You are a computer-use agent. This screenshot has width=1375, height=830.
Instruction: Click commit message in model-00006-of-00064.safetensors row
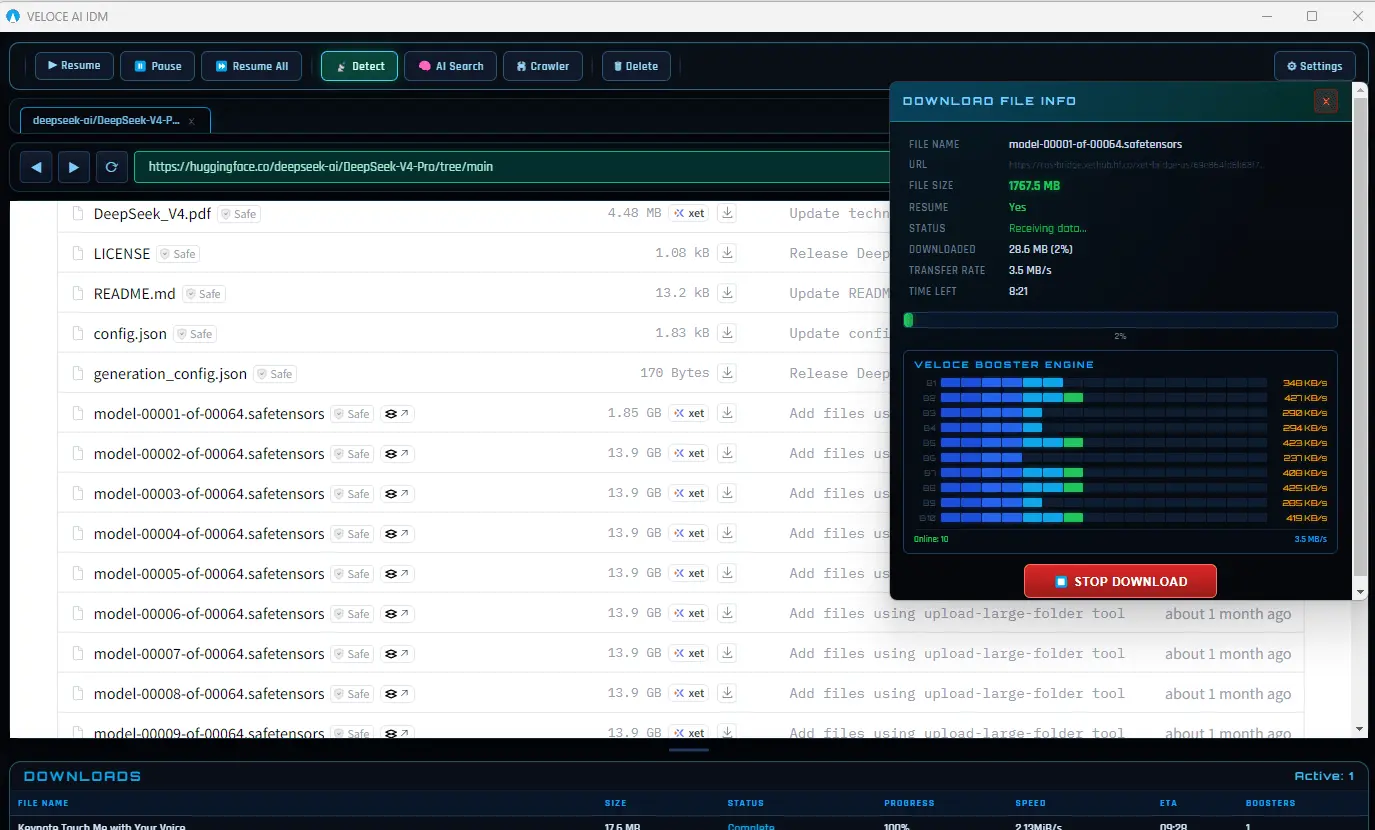(x=957, y=613)
